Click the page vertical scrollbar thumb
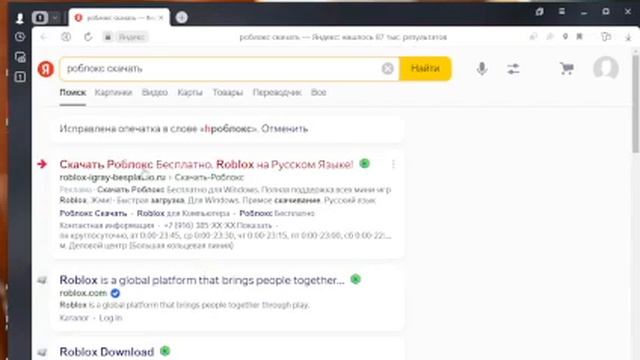This screenshot has height=360, width=640. click(x=636, y=104)
